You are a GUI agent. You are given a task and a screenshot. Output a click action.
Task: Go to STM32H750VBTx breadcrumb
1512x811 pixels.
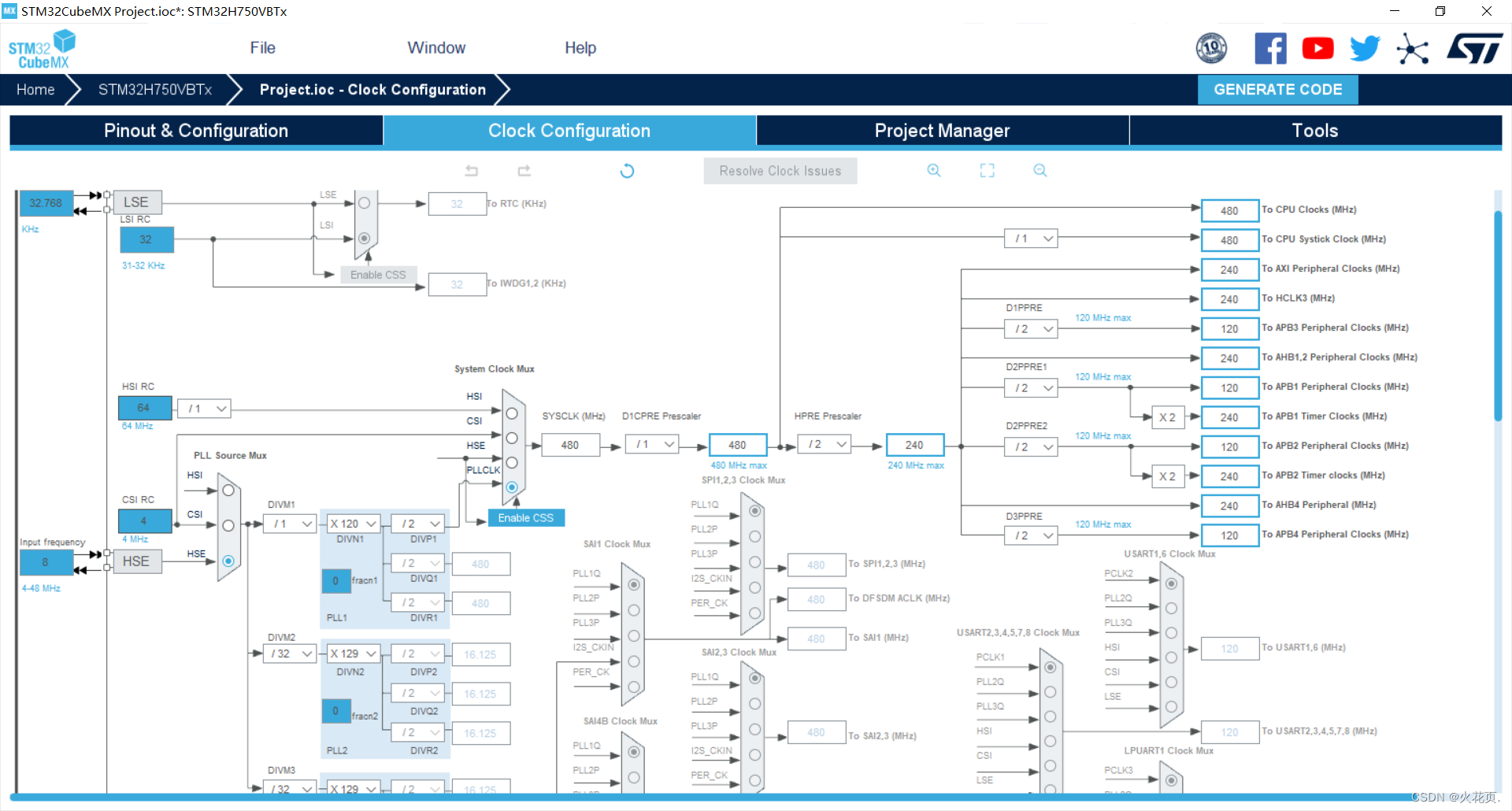(x=155, y=90)
